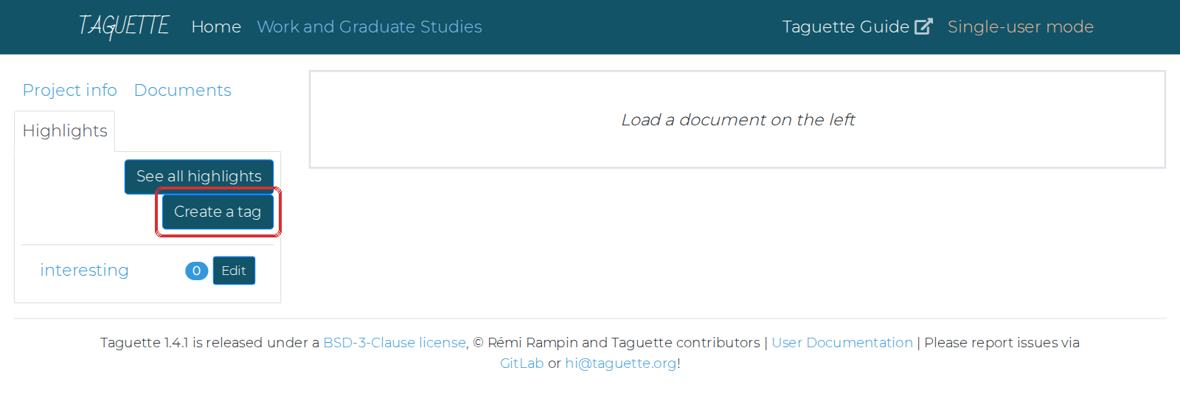Click the See all highlights button
Viewport: 1180px width, 393px height.
point(199,177)
